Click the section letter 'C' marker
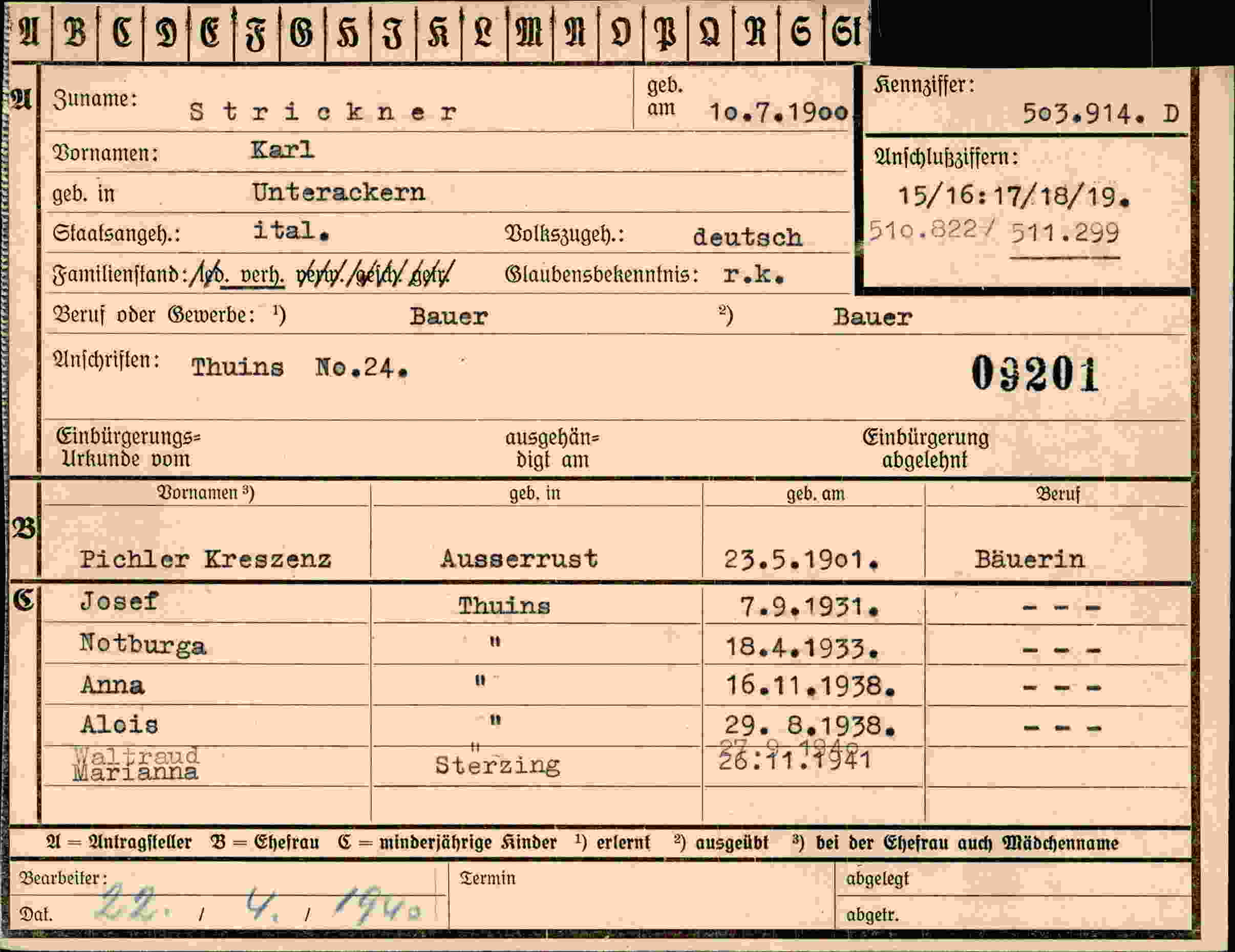The height and width of the screenshot is (952, 1235). point(24,599)
